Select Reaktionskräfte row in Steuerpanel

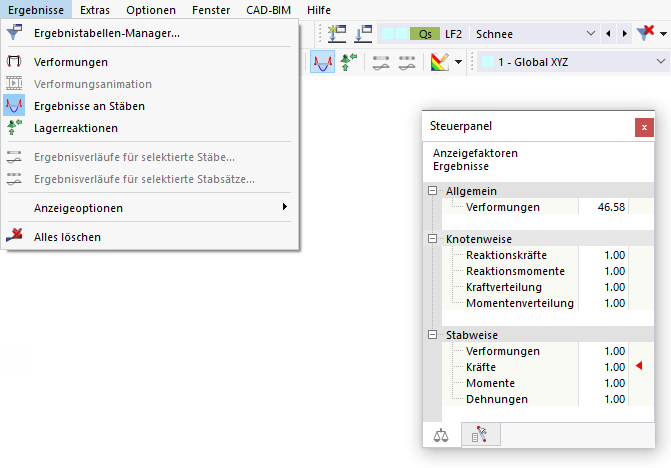coord(548,255)
